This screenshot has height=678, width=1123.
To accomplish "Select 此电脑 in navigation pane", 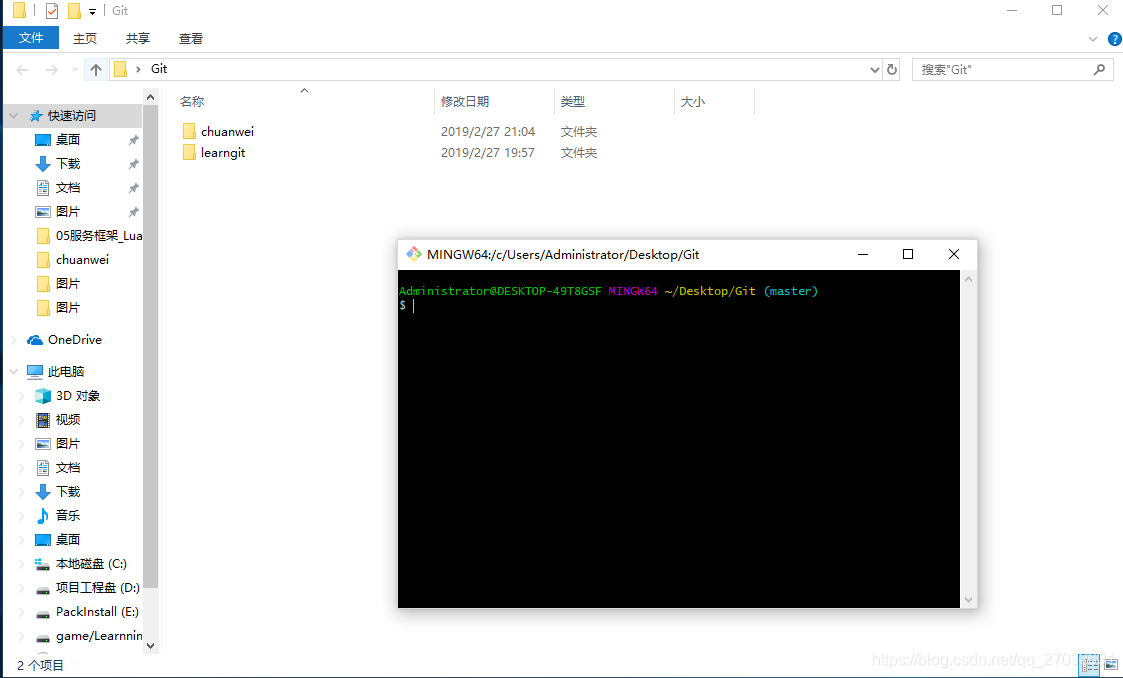I will click(x=66, y=372).
